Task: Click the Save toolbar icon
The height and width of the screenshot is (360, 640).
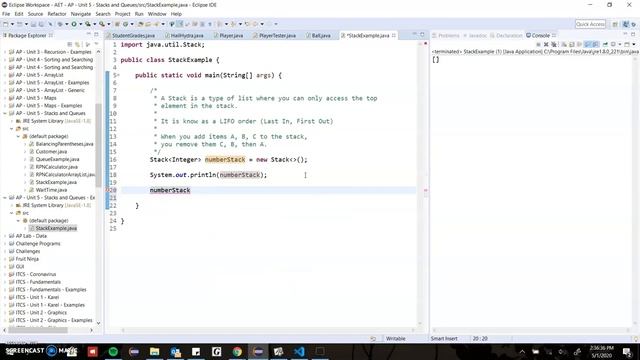Action: point(33,24)
